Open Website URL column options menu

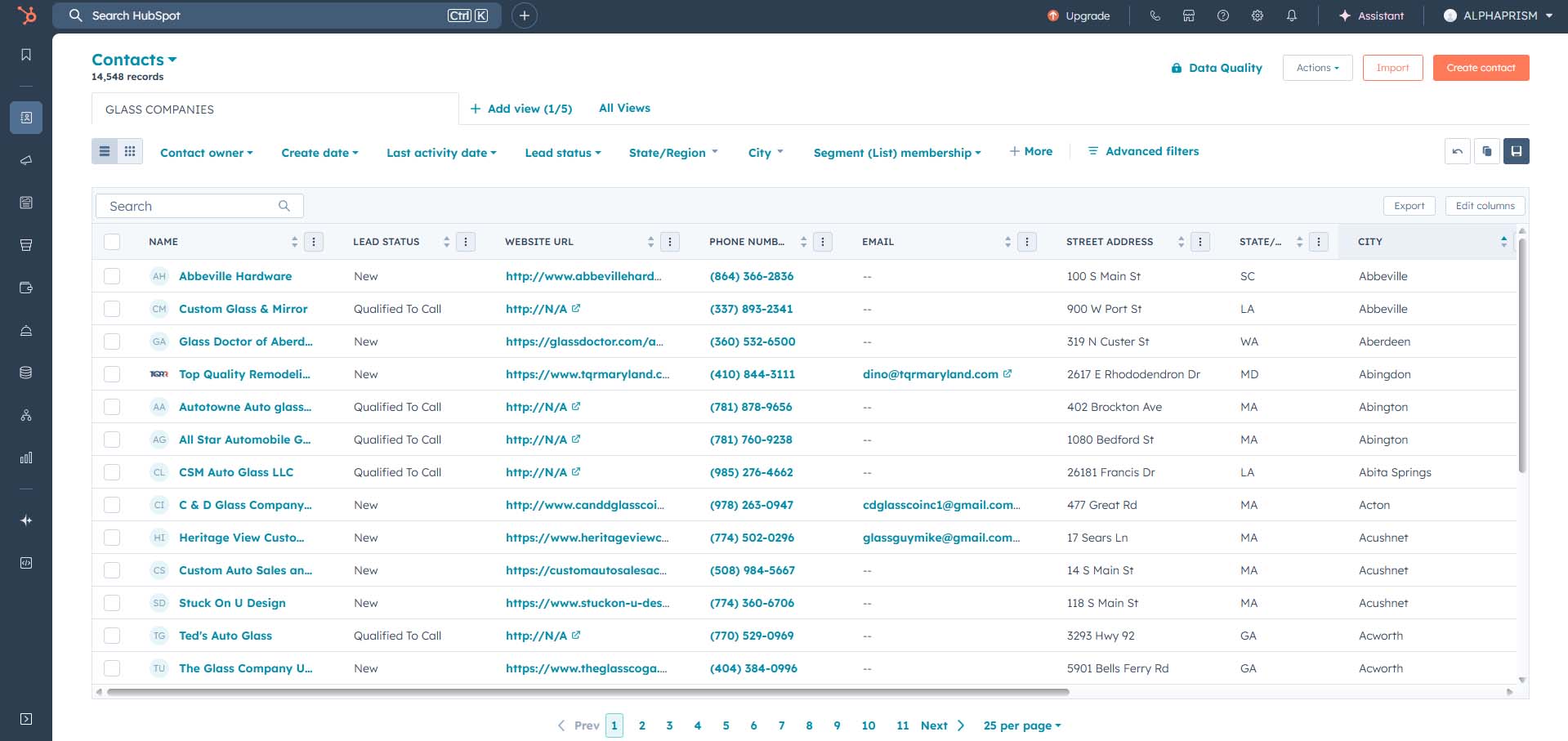(670, 242)
